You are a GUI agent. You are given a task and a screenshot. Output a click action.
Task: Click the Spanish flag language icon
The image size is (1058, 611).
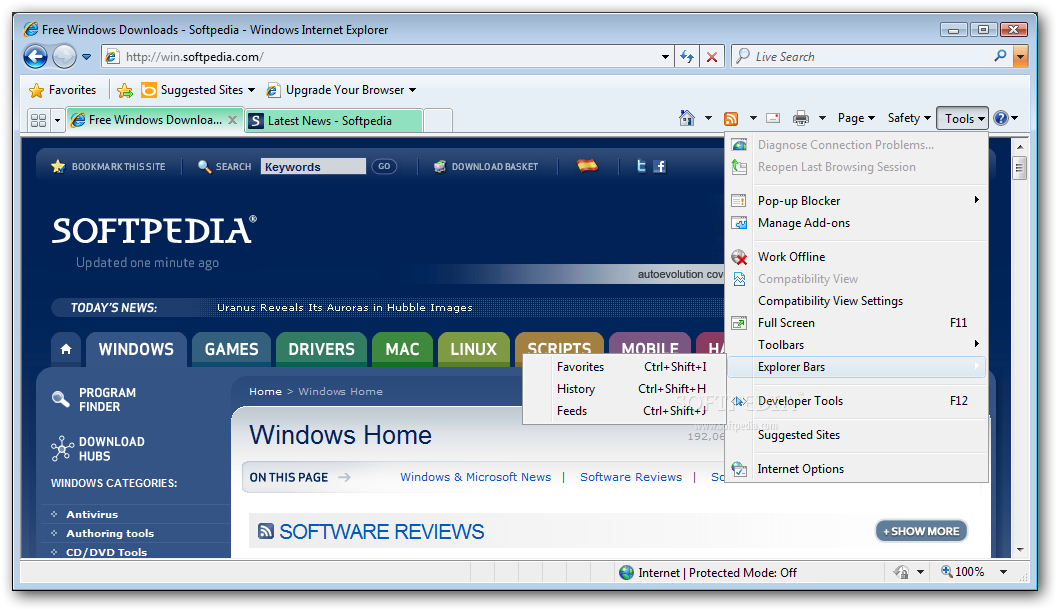(587, 166)
